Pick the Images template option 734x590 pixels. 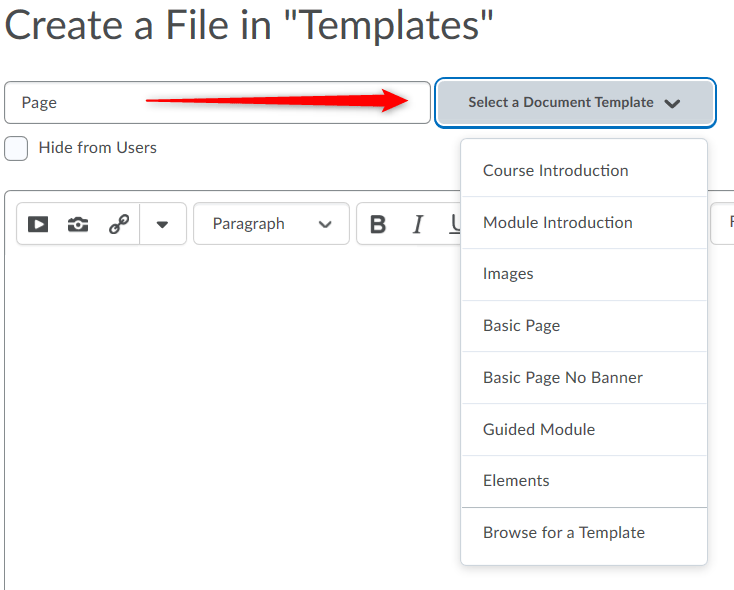(x=508, y=274)
